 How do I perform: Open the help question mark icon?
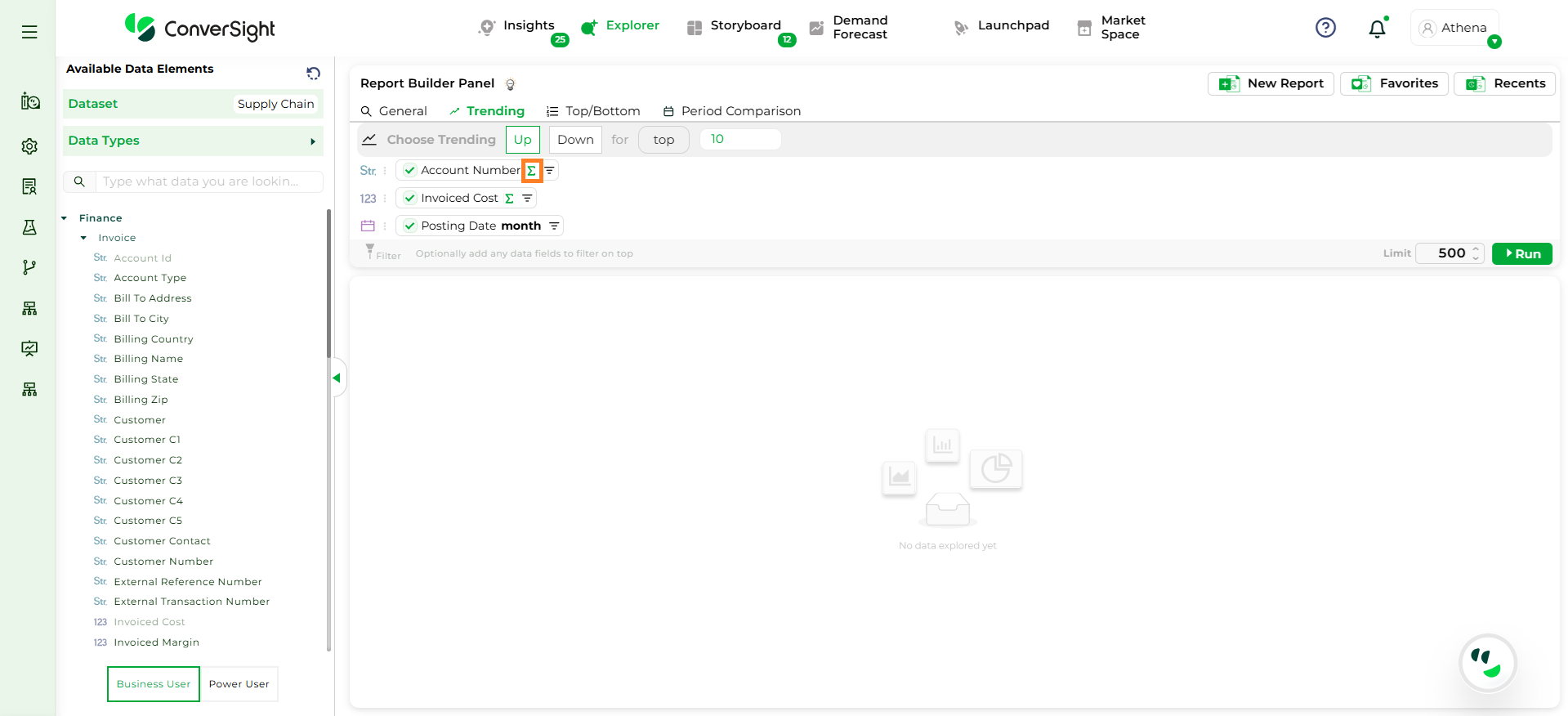click(x=1325, y=28)
